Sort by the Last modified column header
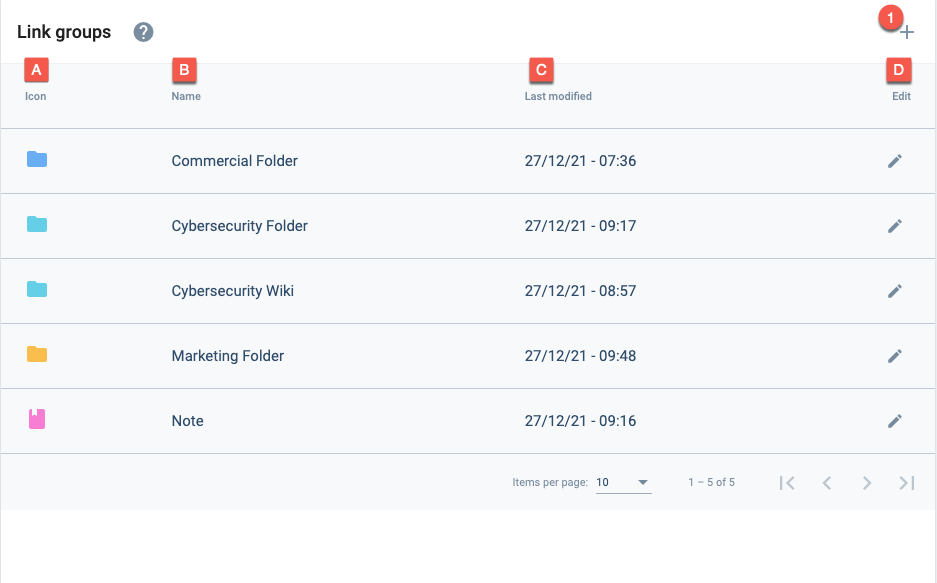Viewport: 937px width, 583px height. click(x=558, y=96)
